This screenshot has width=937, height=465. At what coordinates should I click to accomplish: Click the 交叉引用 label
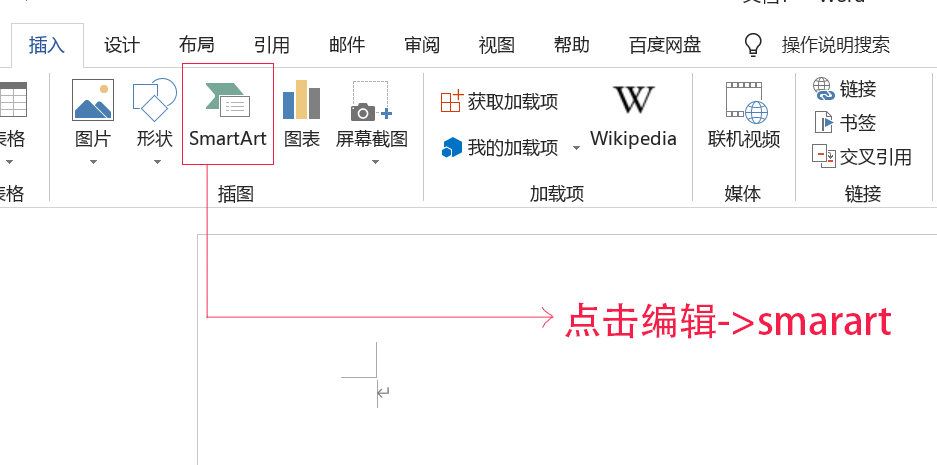coord(876,157)
